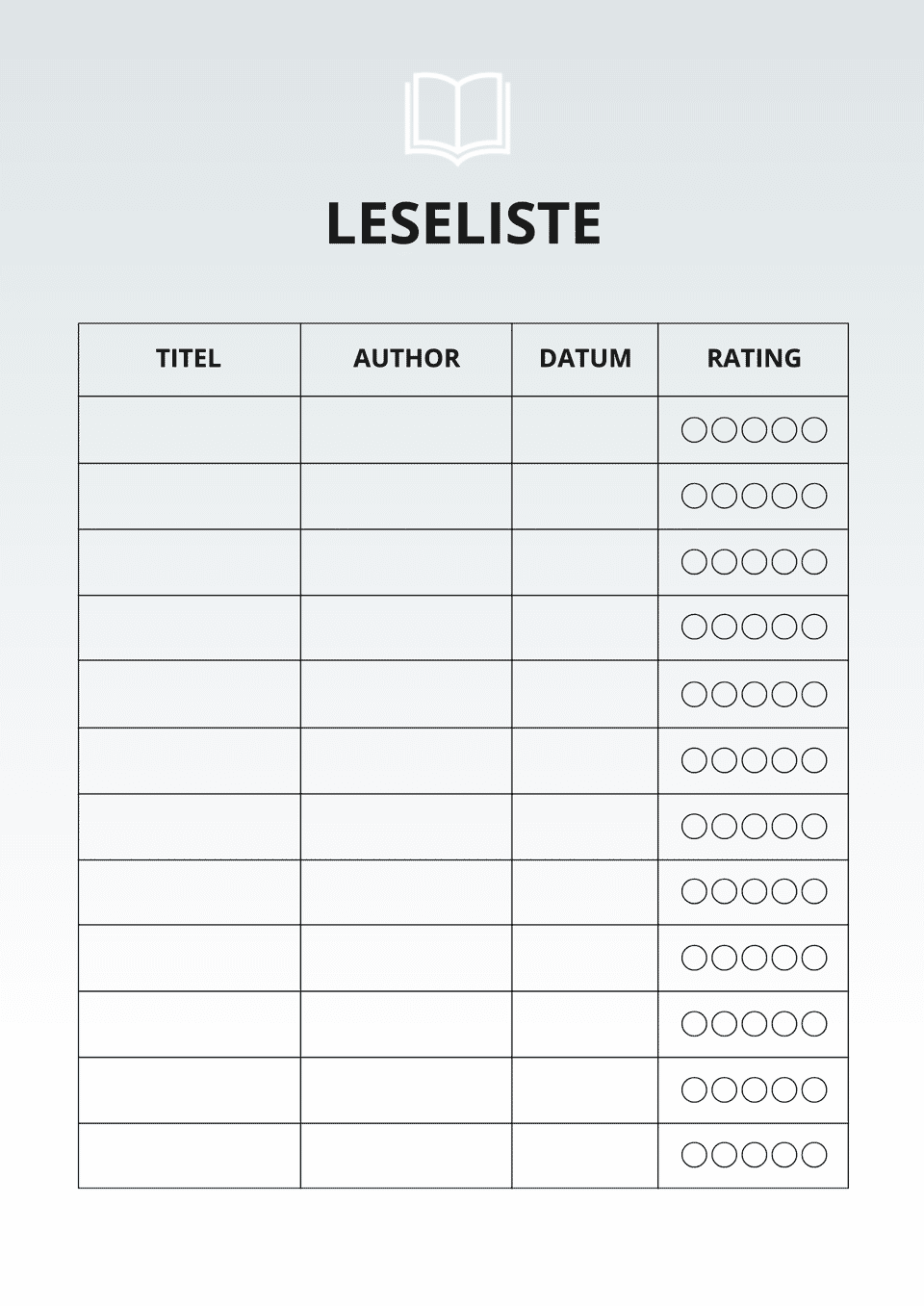Mark third rating circle in second row
This screenshot has height=1306, width=924.
click(754, 496)
